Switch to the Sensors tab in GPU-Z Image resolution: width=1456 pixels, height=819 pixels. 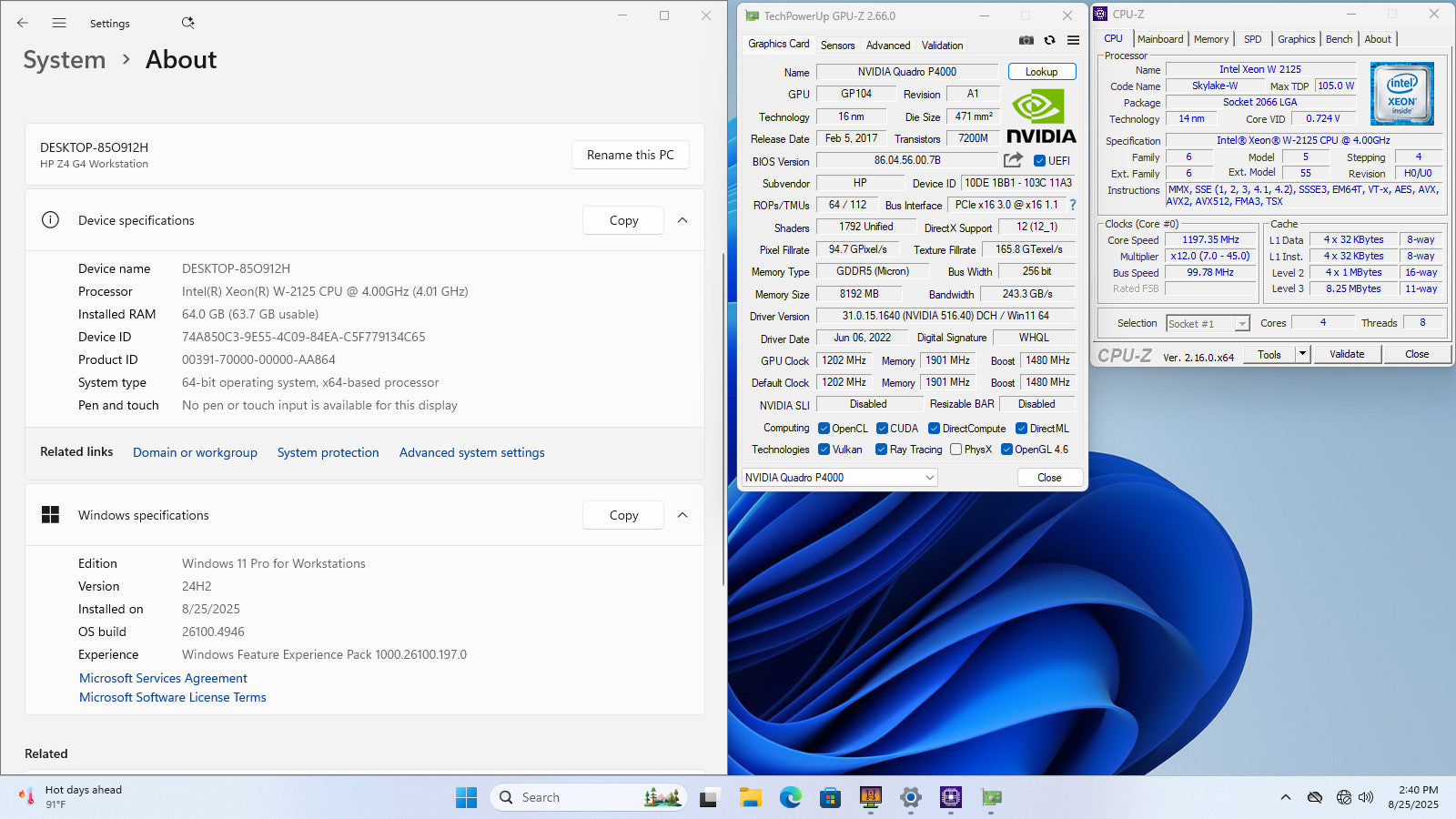coord(837,45)
